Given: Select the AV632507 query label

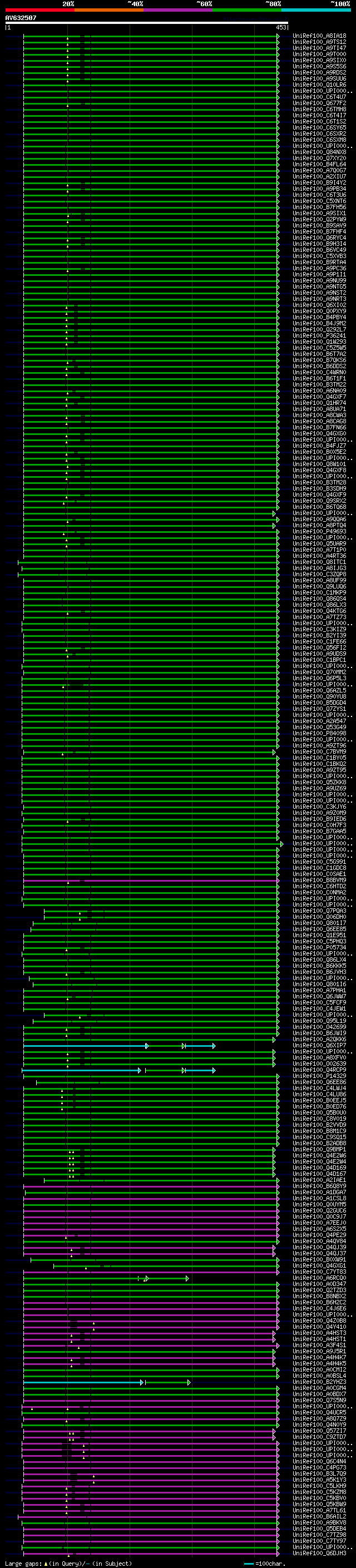Looking at the screenshot, I should tap(21, 18).
